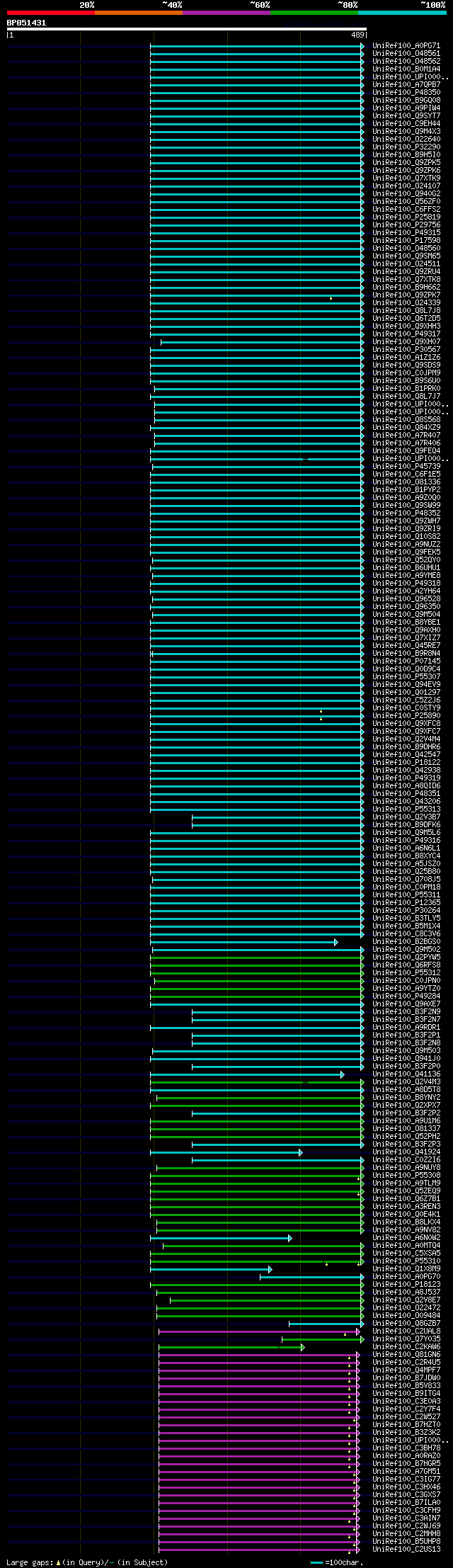453x1568 pixels.
Task: Select the UniRef100_Q8GZB7 label
Action: pyautogui.click(x=406, y=1324)
